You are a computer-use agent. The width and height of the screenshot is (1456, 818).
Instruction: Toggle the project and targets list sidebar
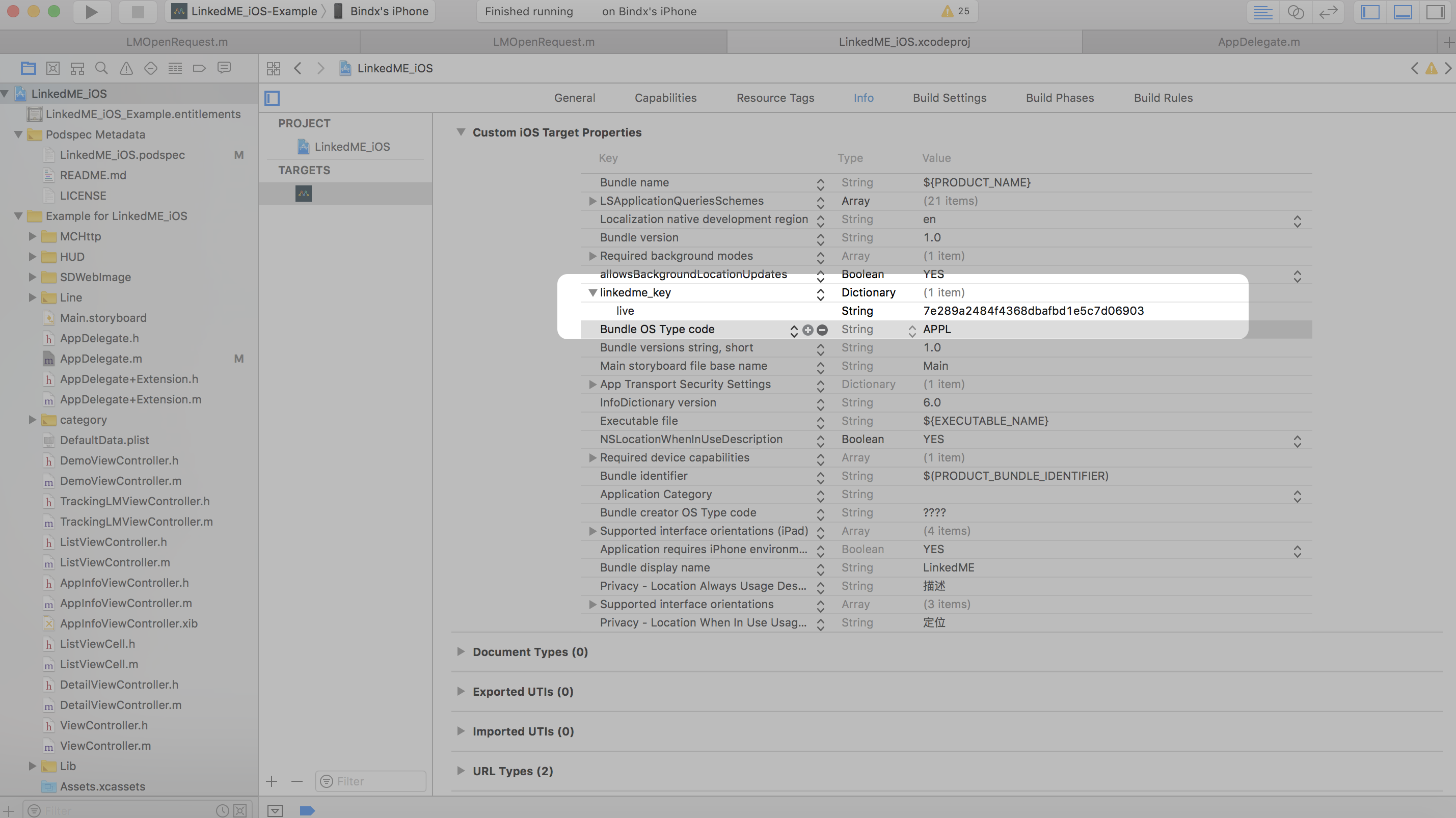[273, 98]
